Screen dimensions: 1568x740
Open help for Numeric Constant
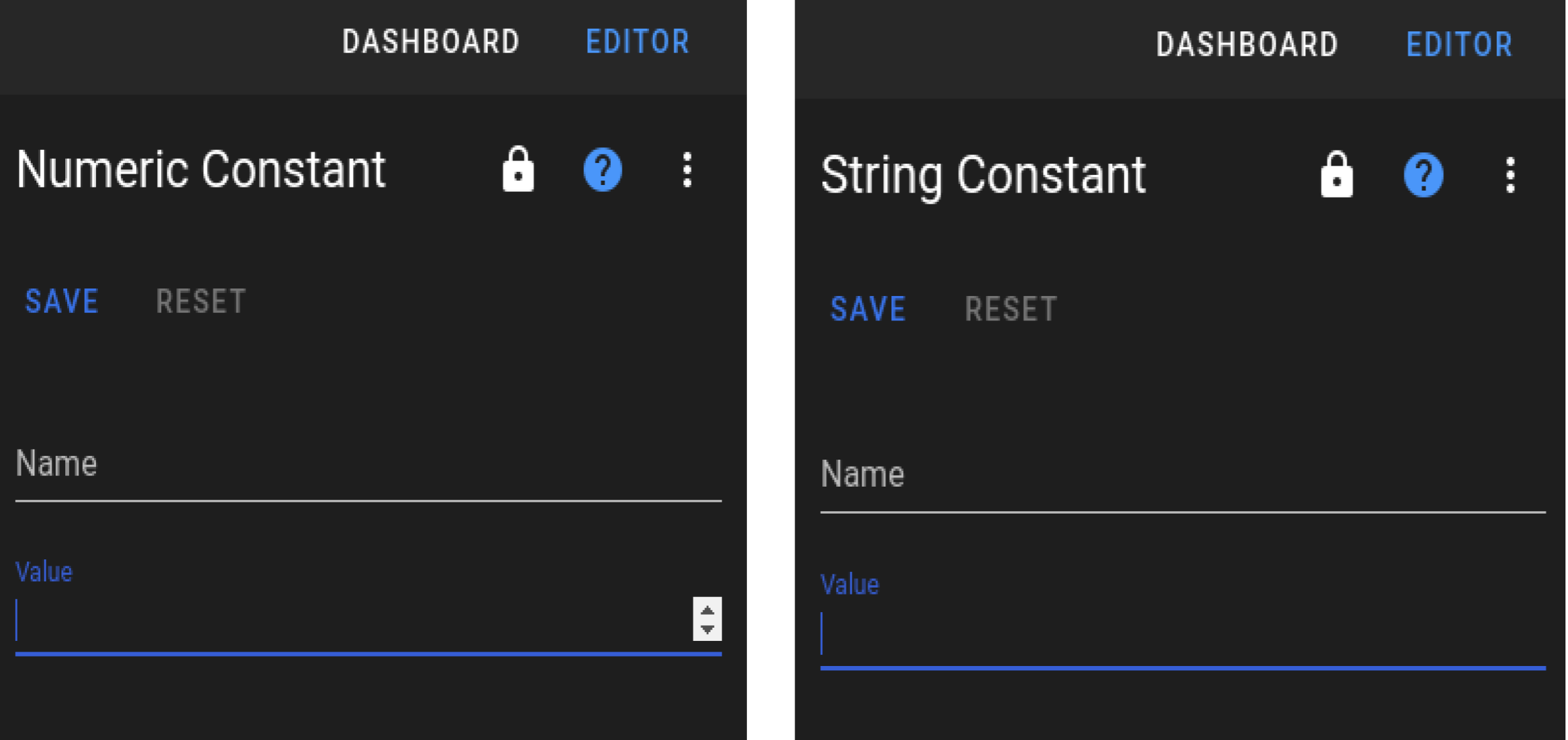pyautogui.click(x=602, y=169)
